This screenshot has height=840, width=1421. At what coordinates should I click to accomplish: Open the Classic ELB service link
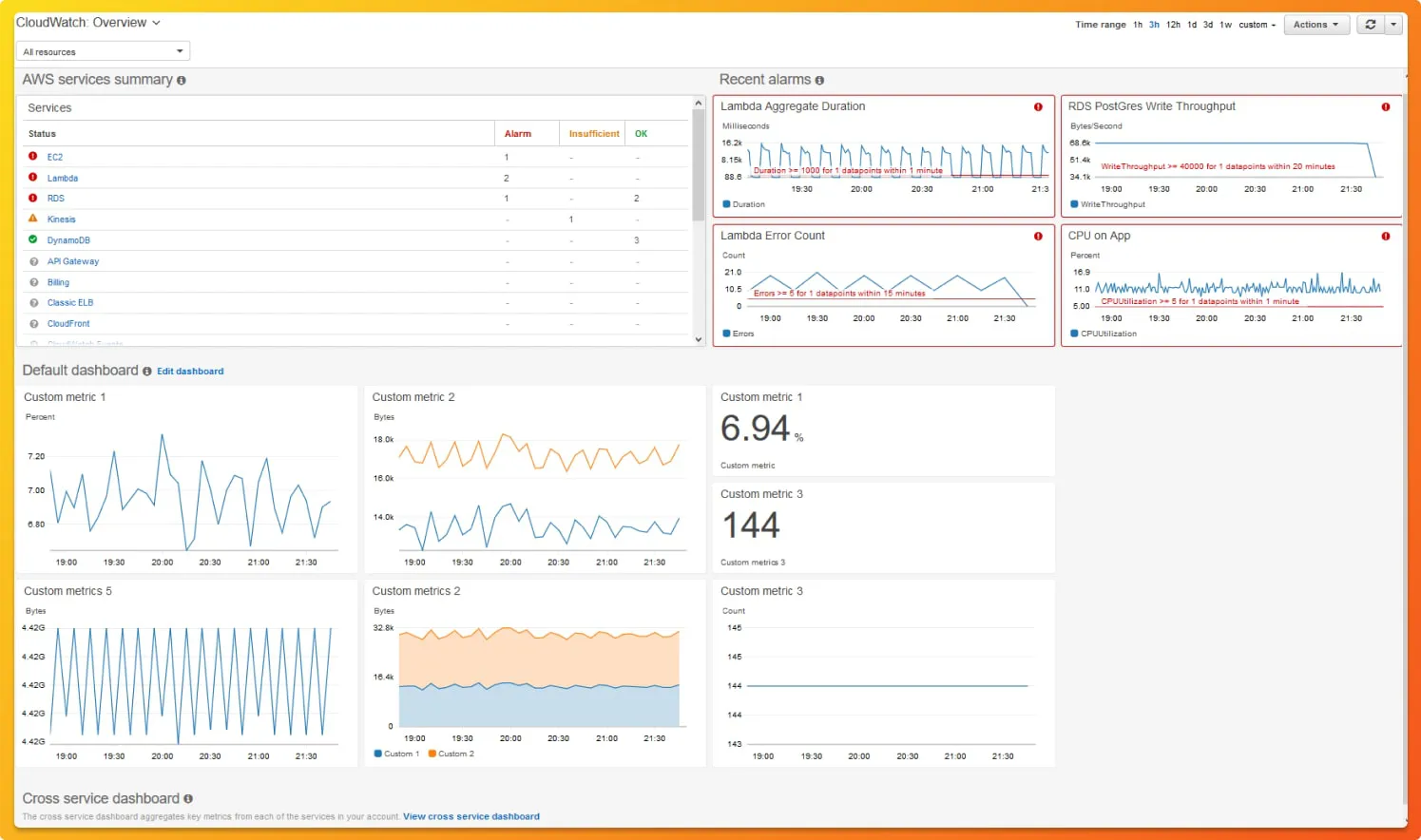[70, 303]
